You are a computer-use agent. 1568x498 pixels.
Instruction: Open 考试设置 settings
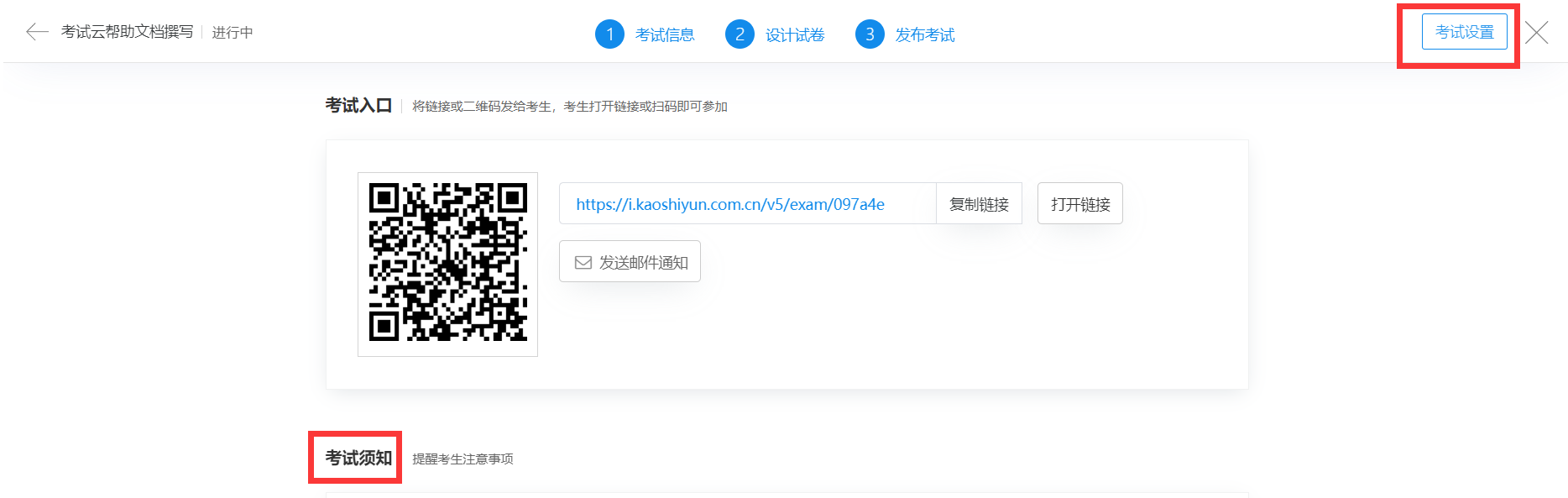pos(1465,32)
